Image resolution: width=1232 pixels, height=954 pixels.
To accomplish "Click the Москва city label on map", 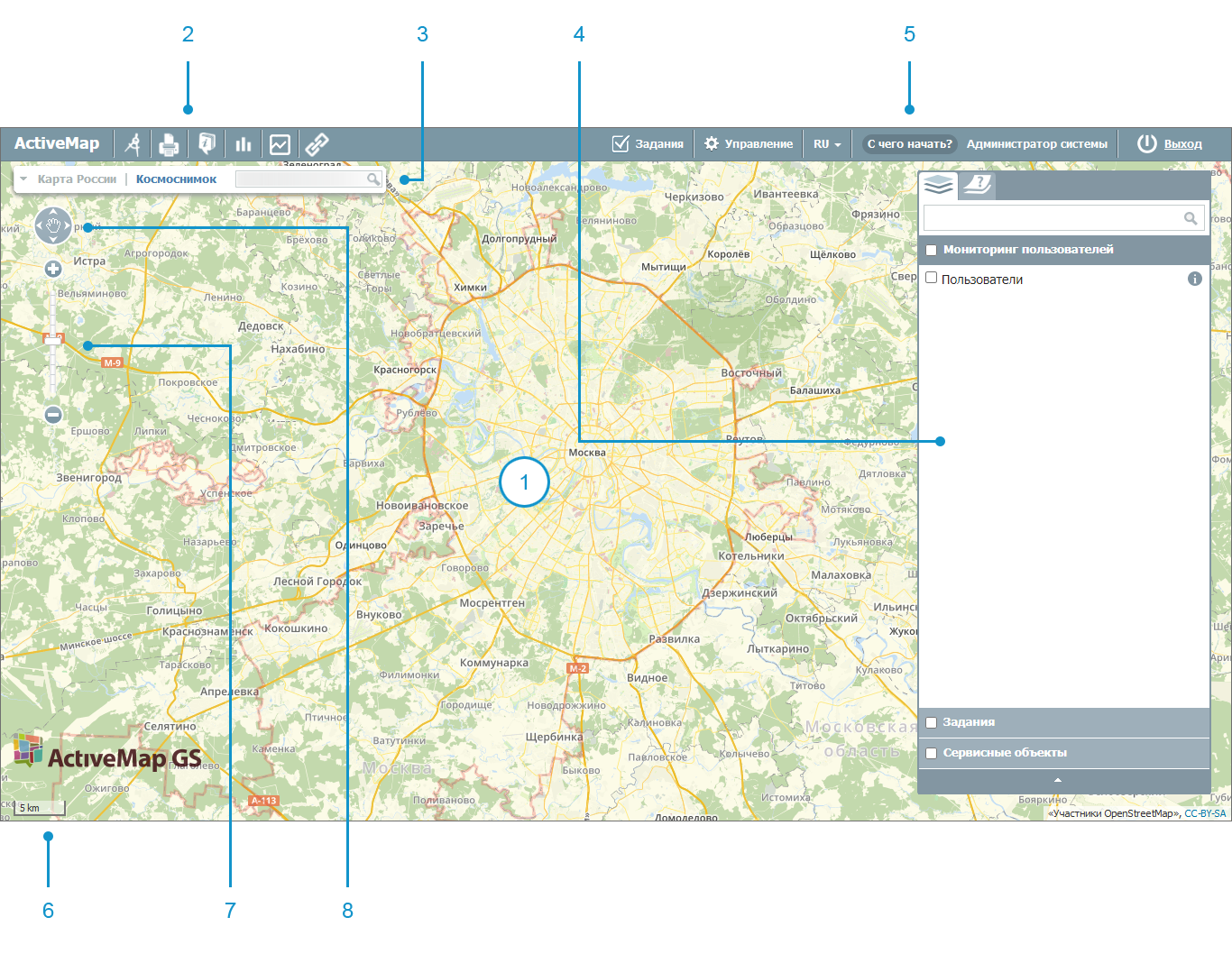I will 587,453.
